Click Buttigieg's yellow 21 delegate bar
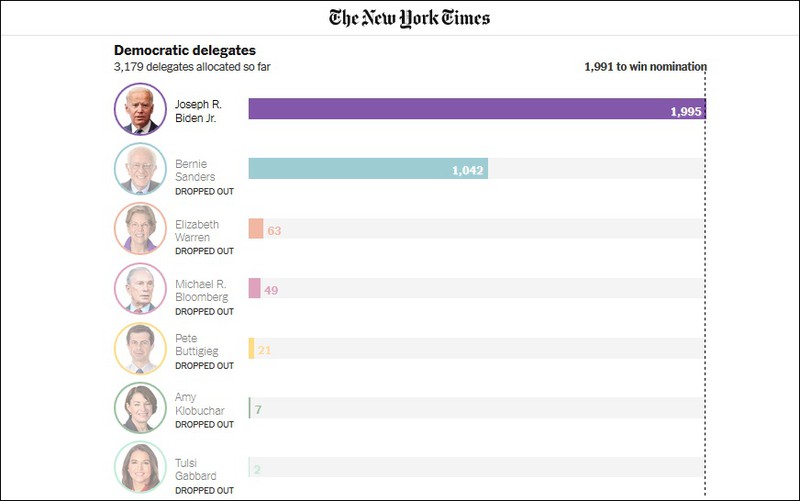The image size is (800, 501). point(251,348)
